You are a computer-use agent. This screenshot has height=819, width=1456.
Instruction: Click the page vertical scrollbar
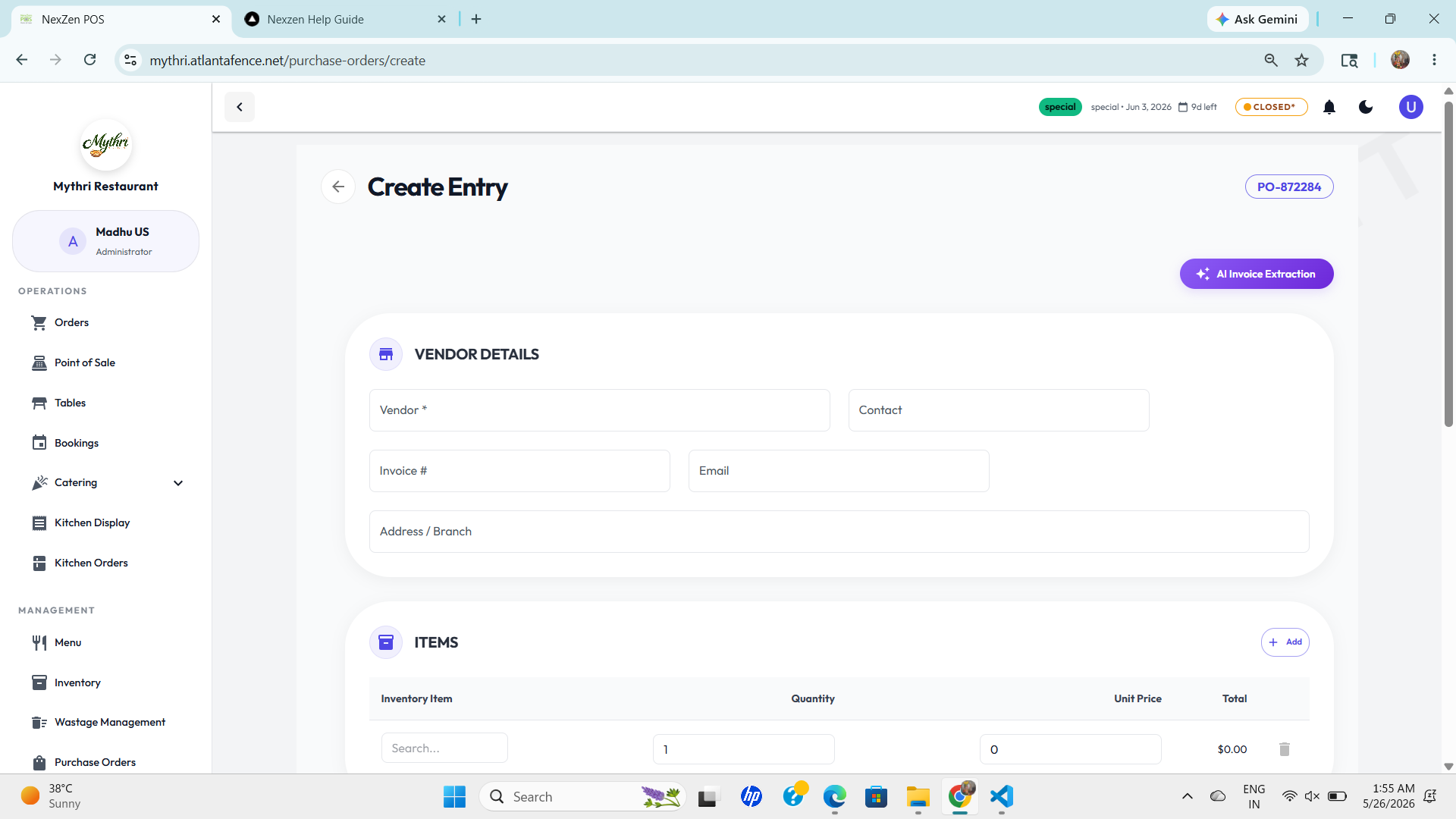pos(1448,265)
